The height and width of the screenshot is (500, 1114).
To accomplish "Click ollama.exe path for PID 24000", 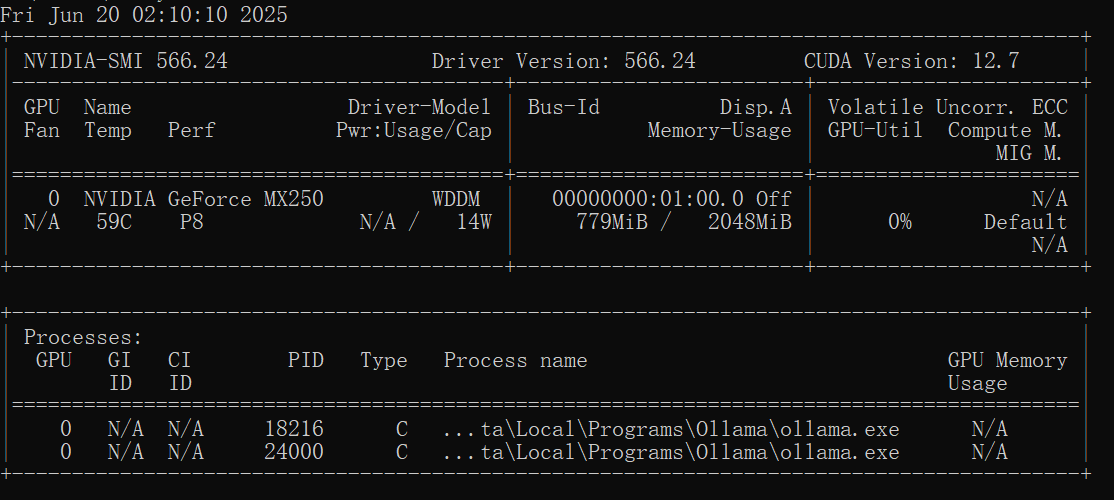I will point(671,452).
